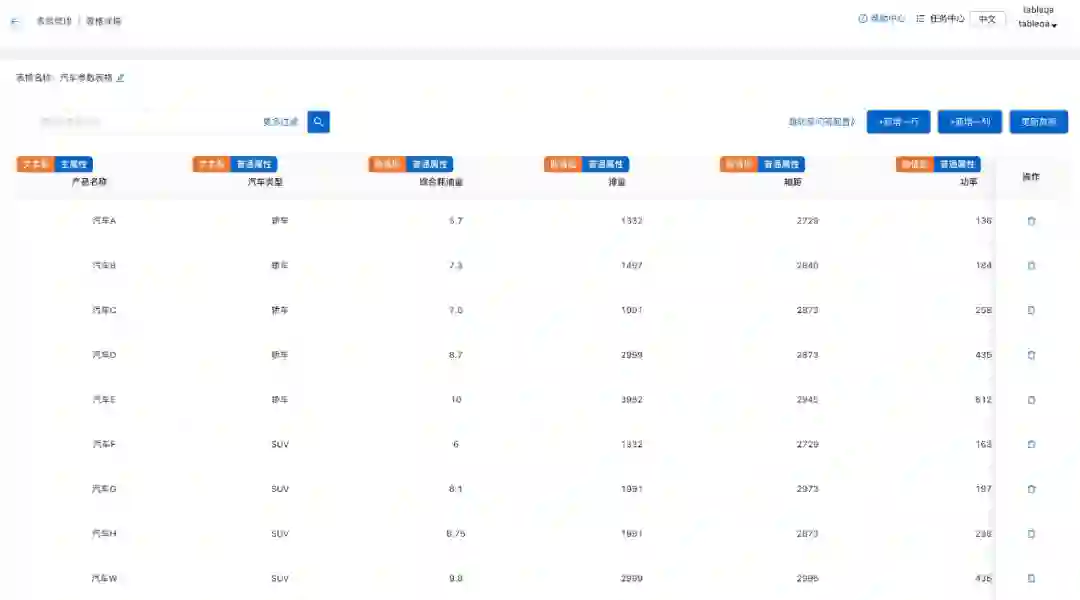1080x600 pixels.
Task: Delete the 汽车D row
Action: pyautogui.click(x=1031, y=355)
